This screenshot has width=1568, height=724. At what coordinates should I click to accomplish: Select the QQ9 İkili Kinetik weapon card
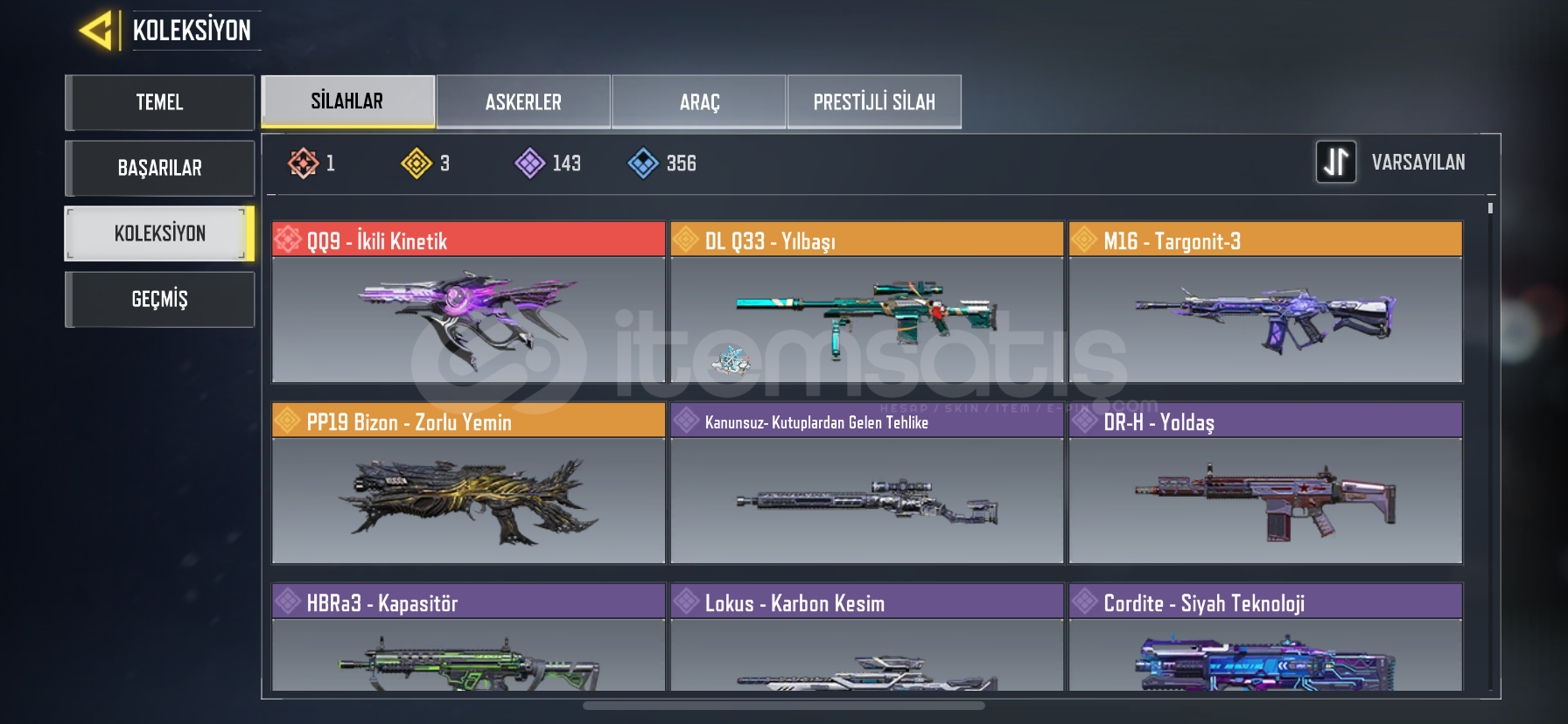click(468, 302)
